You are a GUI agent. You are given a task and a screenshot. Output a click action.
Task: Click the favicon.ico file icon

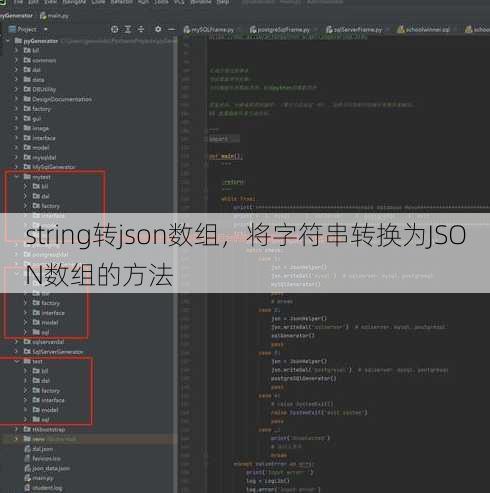tap(28, 458)
